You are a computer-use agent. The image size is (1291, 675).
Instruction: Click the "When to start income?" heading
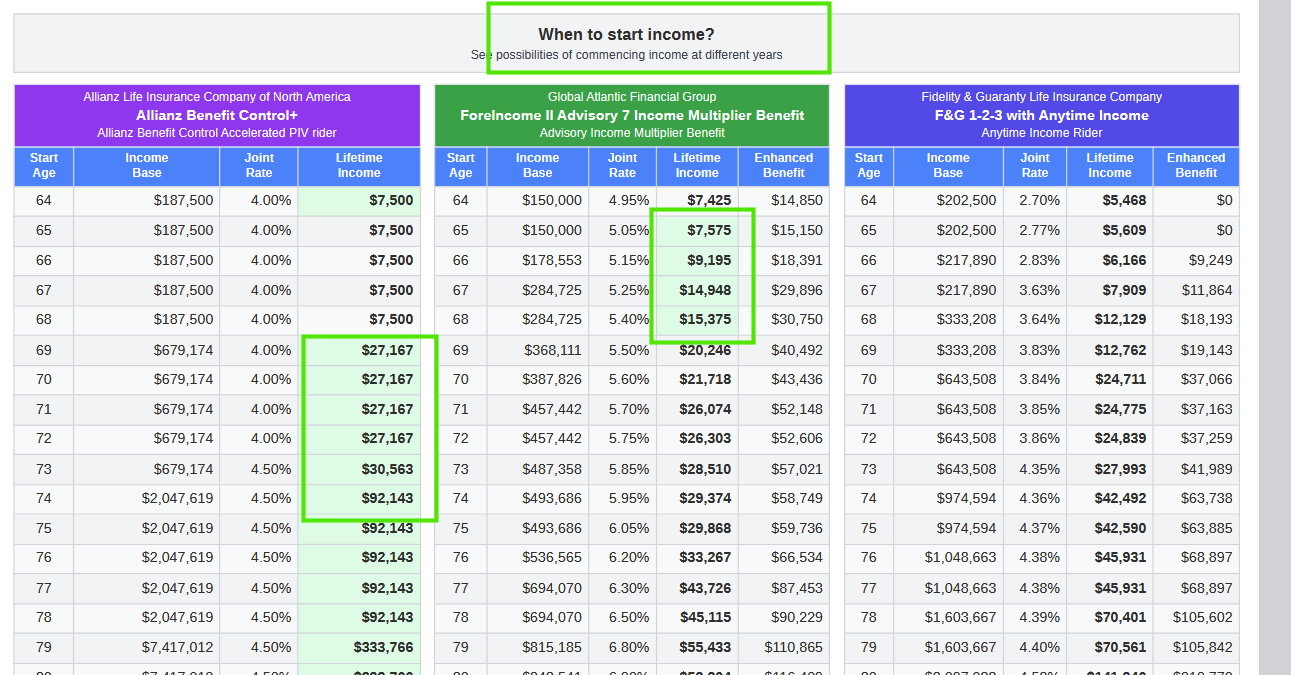pos(626,35)
